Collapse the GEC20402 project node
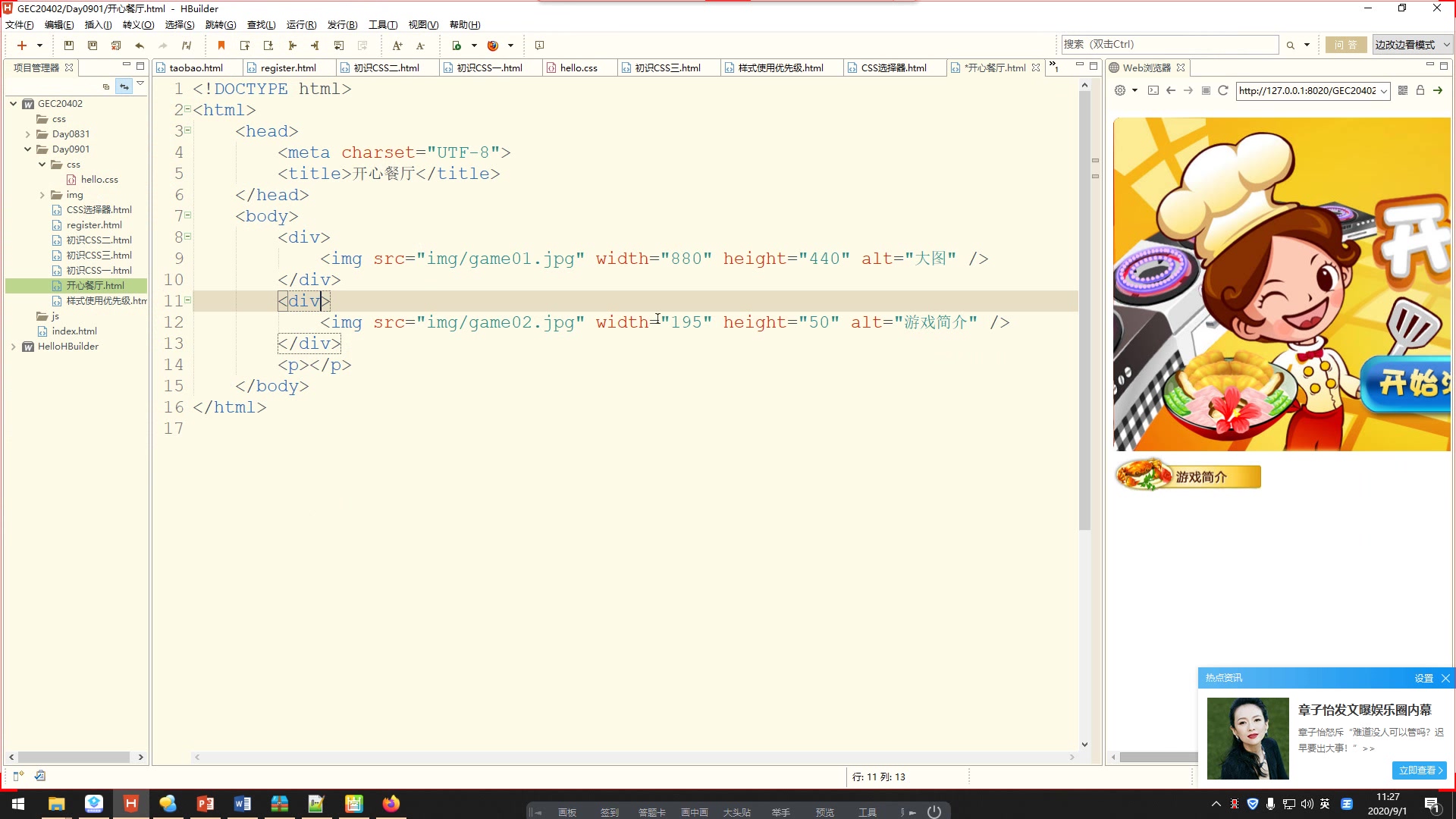 13,104
